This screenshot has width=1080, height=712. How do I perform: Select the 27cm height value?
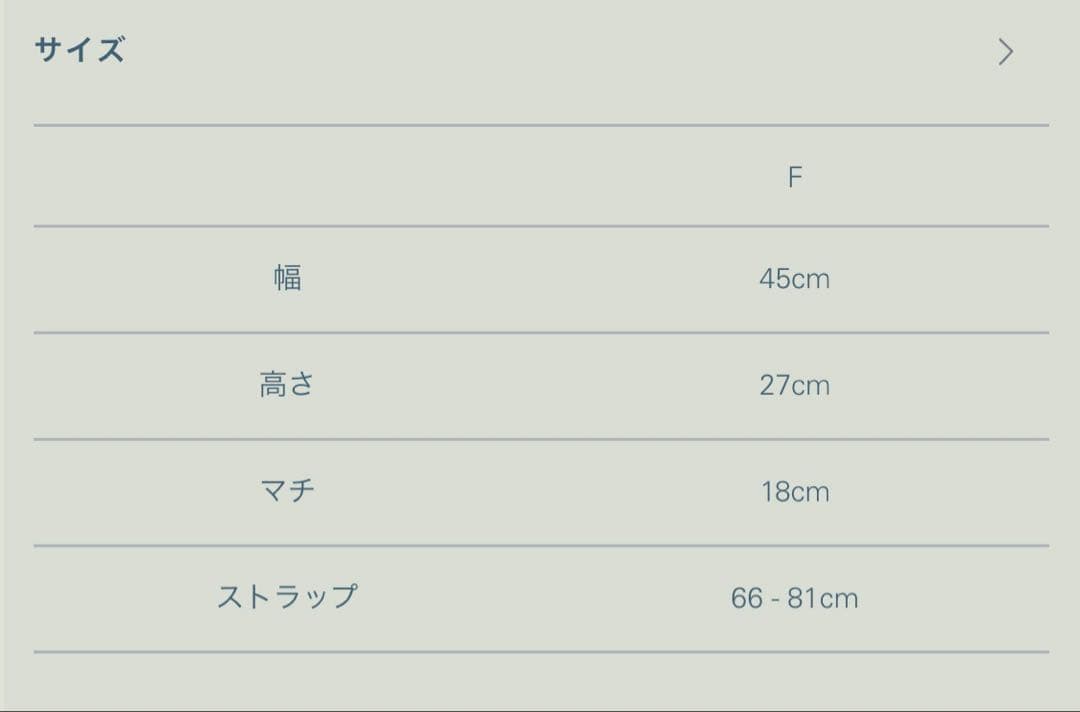[794, 386]
